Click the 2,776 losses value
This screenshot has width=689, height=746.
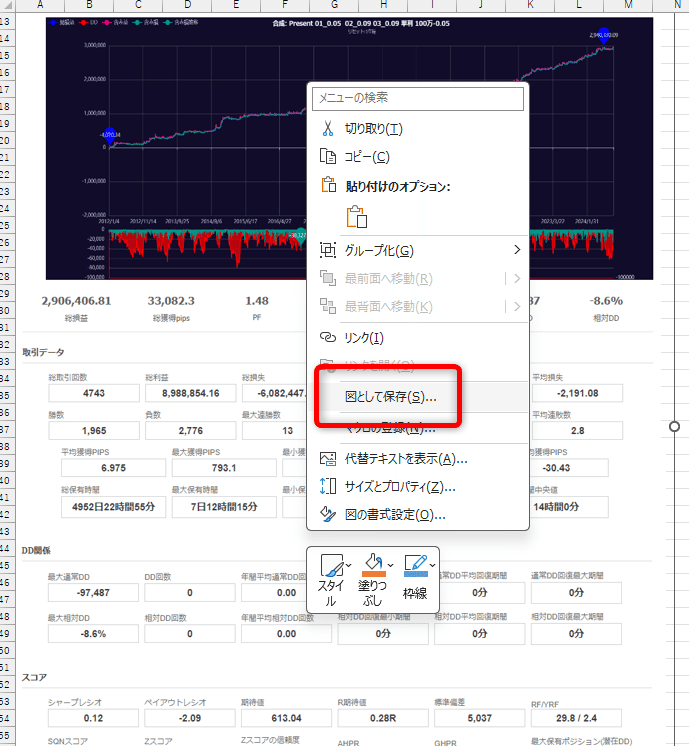point(191,431)
